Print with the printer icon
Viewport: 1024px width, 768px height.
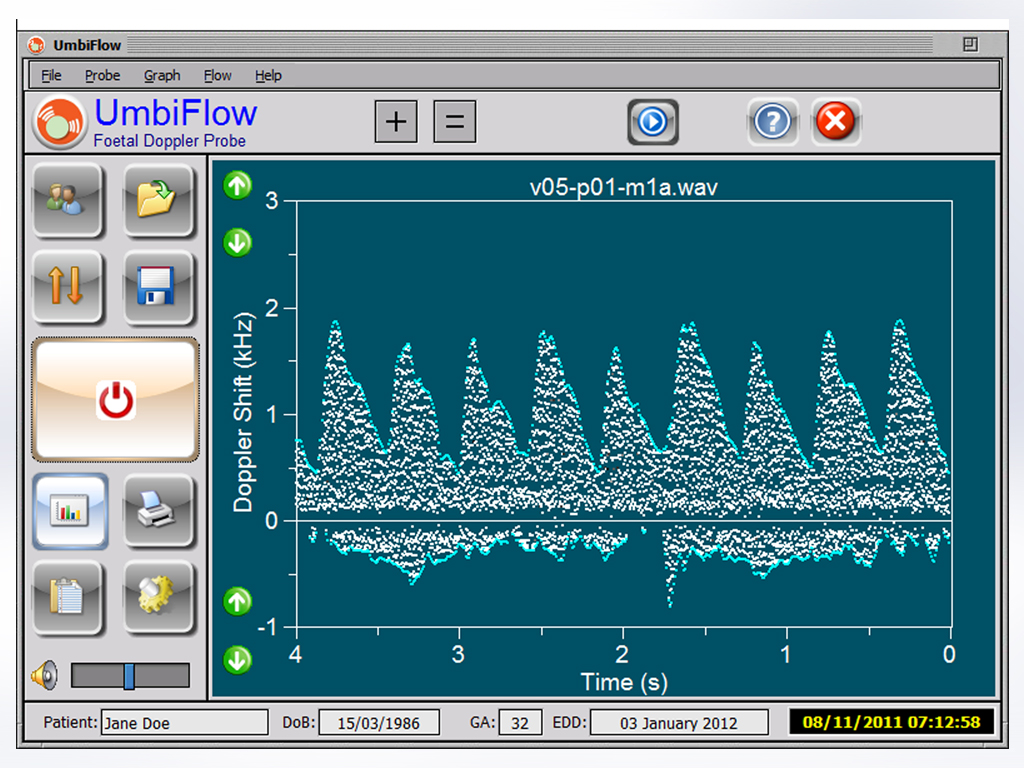tap(157, 511)
